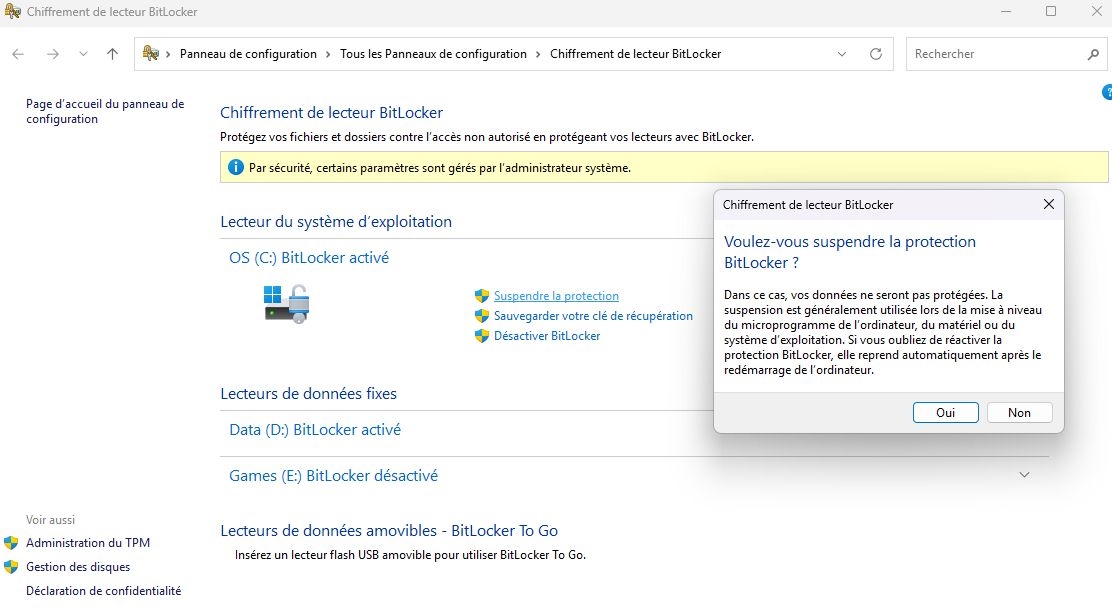Click shield icon next to Administration du TPM
Screen dimensions: 1112x614
point(11,543)
